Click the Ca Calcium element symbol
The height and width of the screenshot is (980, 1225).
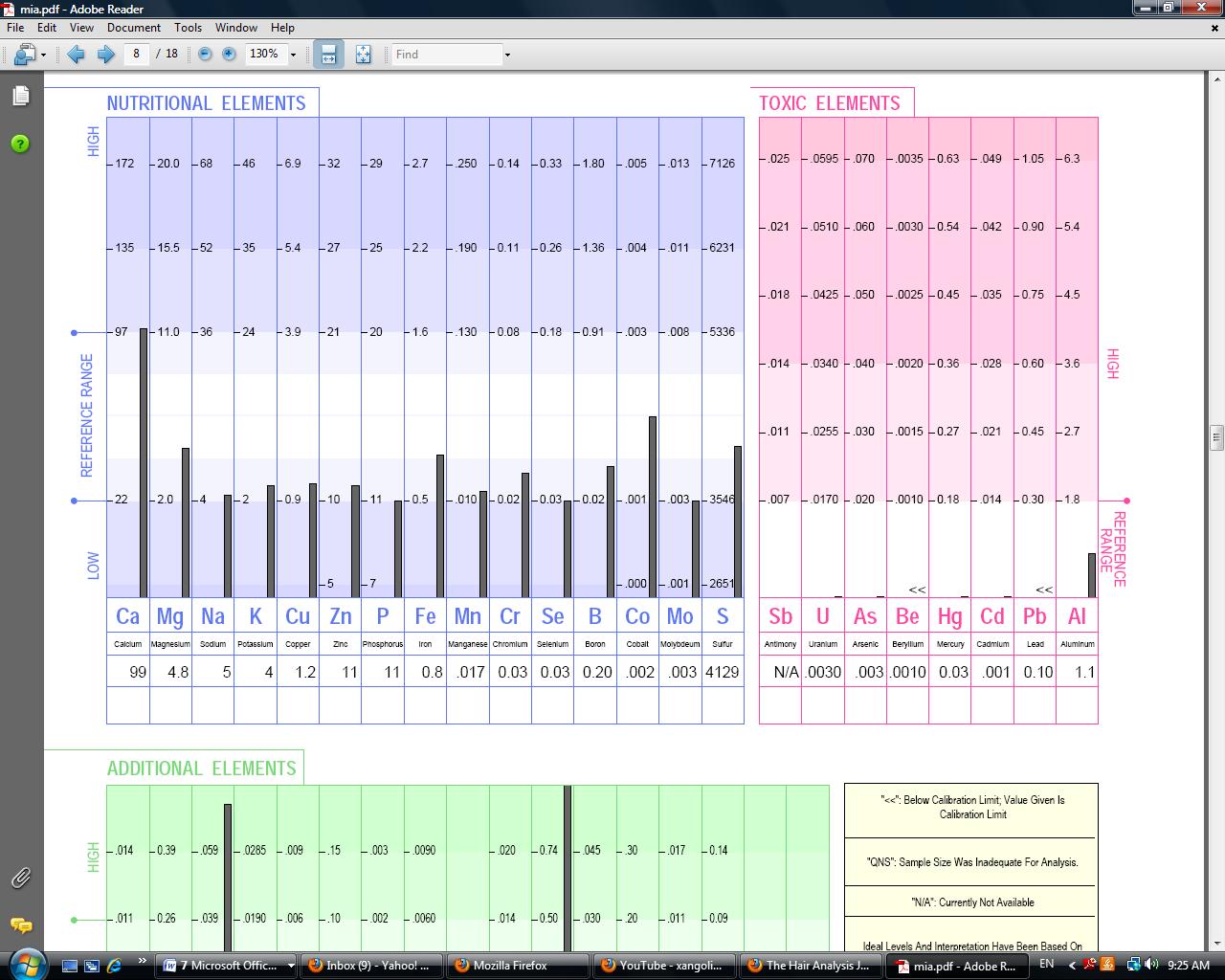pos(128,616)
